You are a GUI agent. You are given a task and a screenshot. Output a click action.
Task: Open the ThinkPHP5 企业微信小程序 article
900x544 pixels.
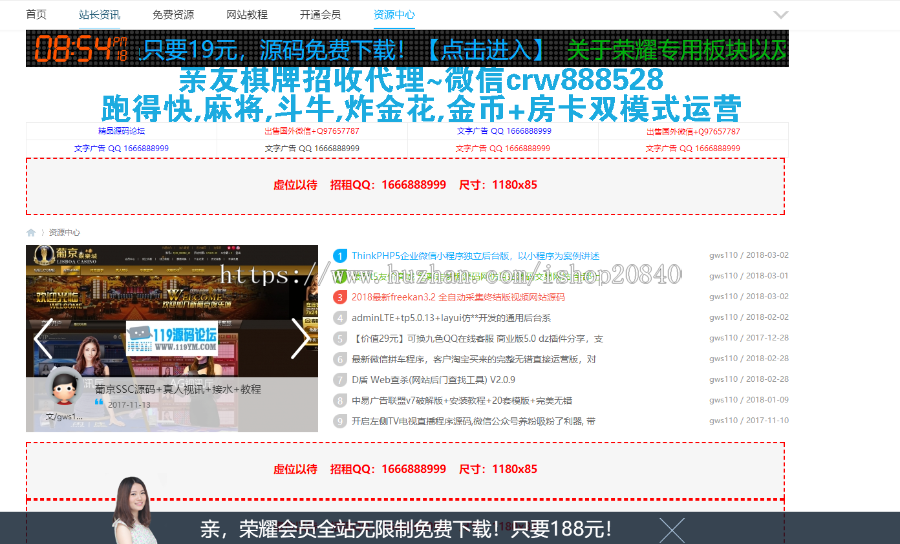475,256
